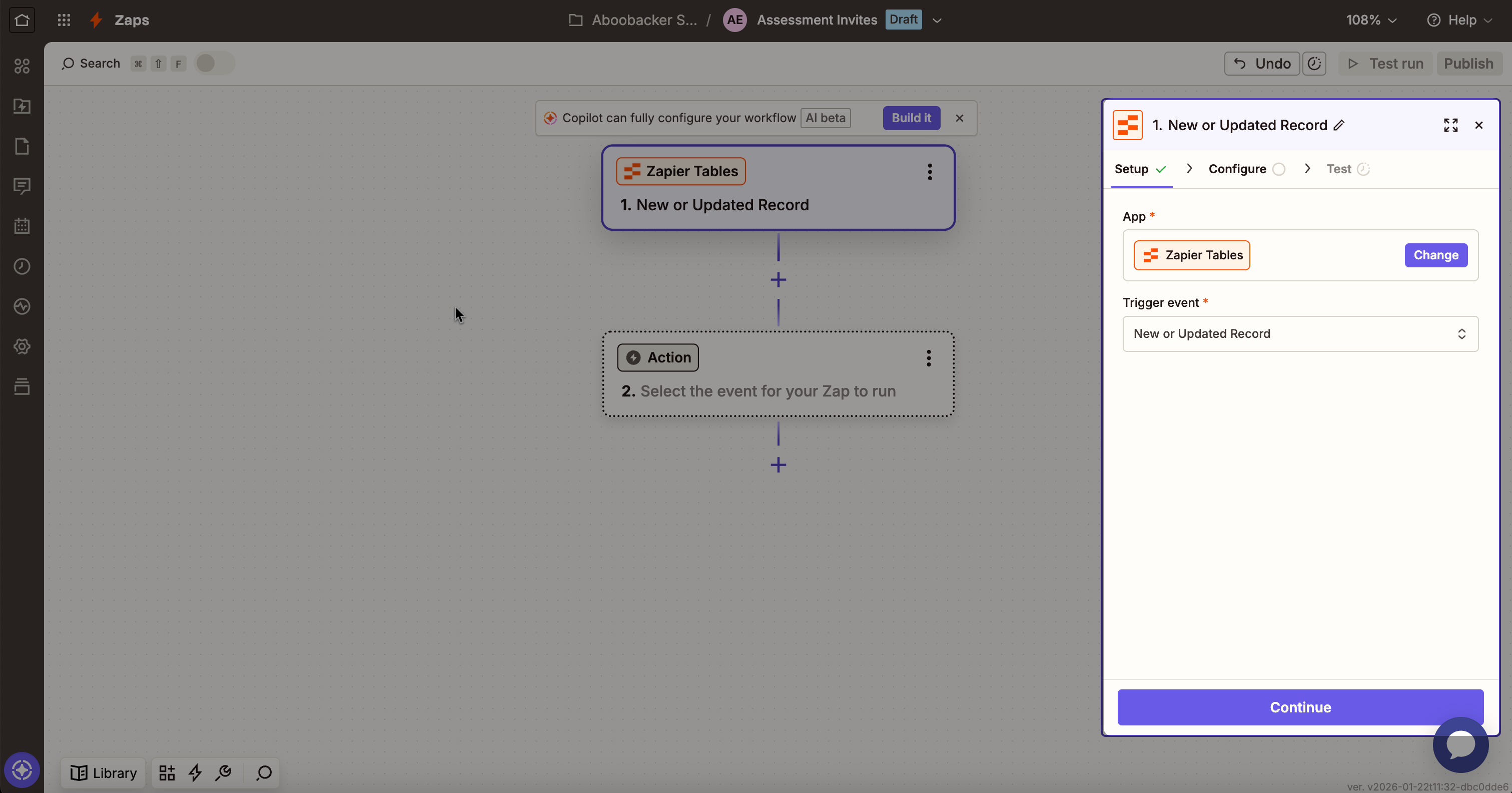Viewport: 1512px width, 793px height.
Task: Click the Zapier home icon
Action: tap(22, 20)
